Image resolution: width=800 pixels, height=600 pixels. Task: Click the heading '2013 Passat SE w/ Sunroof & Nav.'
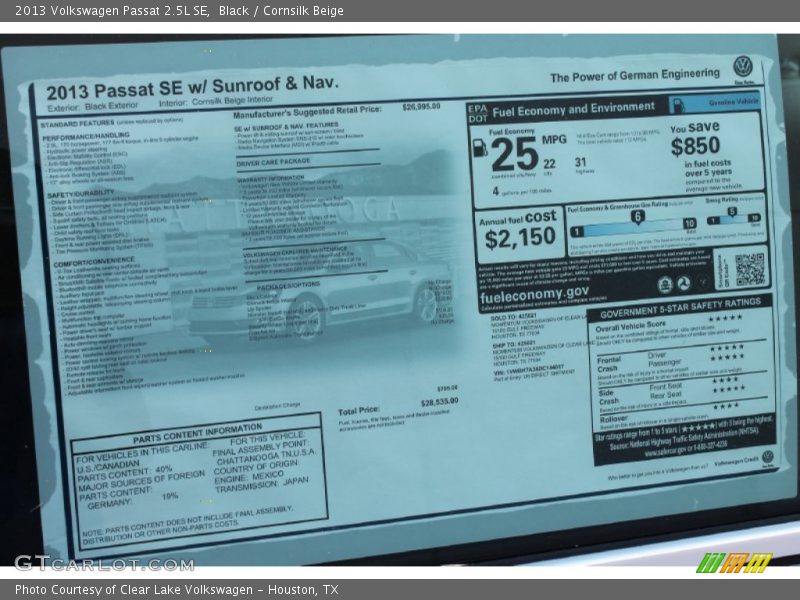coord(192,87)
